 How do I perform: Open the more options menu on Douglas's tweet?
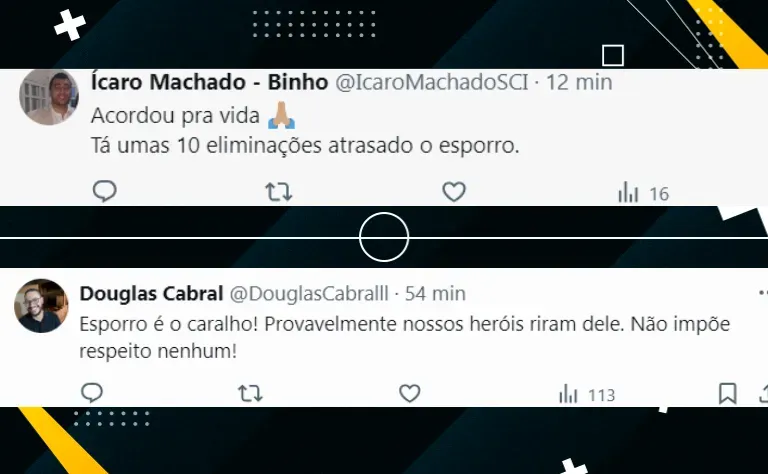click(763, 293)
